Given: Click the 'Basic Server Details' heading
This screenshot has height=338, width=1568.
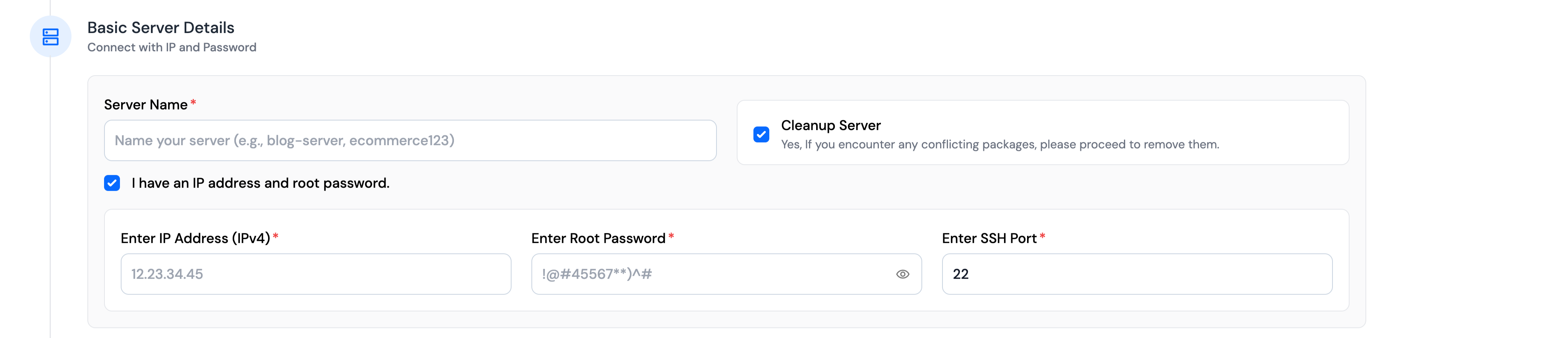Looking at the screenshot, I should [x=161, y=27].
